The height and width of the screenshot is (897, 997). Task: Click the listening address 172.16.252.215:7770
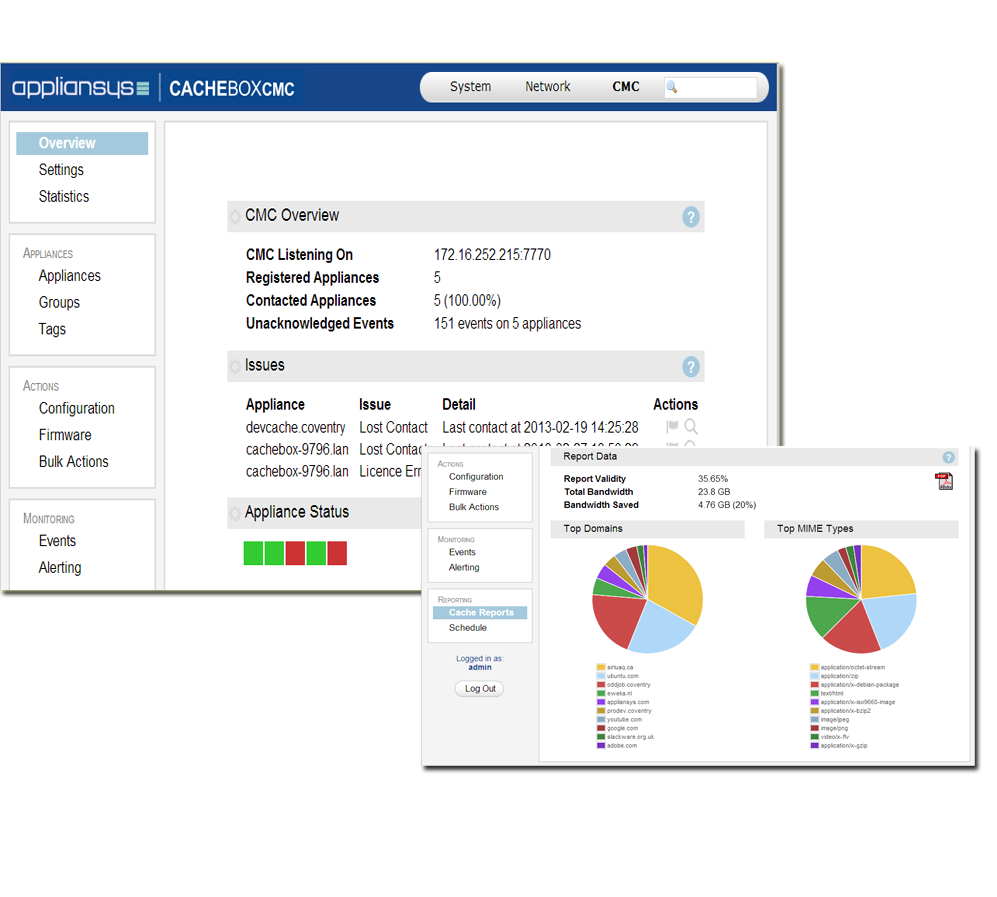click(x=492, y=255)
